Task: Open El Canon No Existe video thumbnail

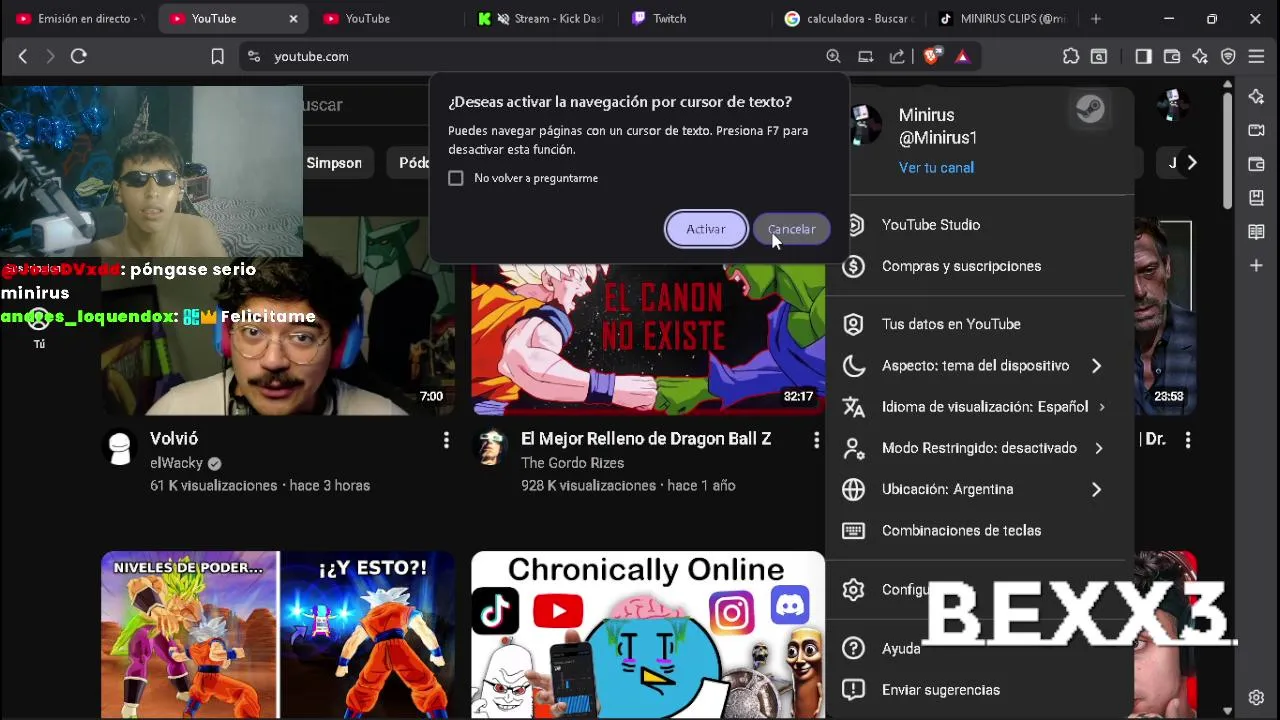Action: click(648, 338)
